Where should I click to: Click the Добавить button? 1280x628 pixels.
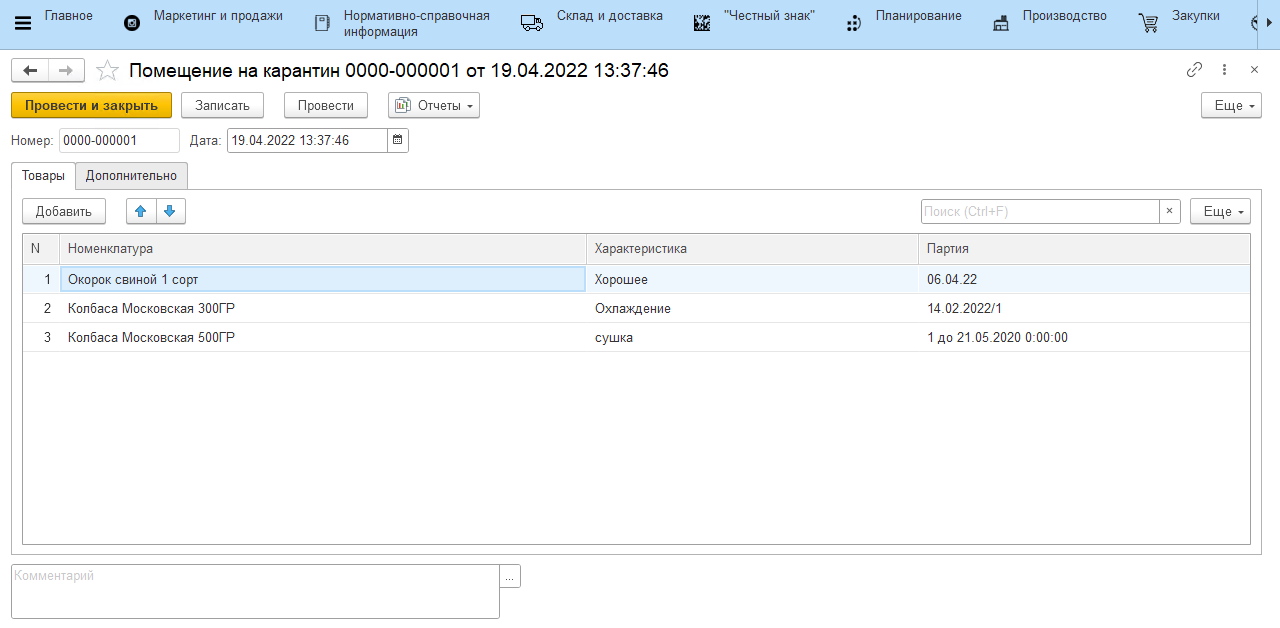coord(64,211)
